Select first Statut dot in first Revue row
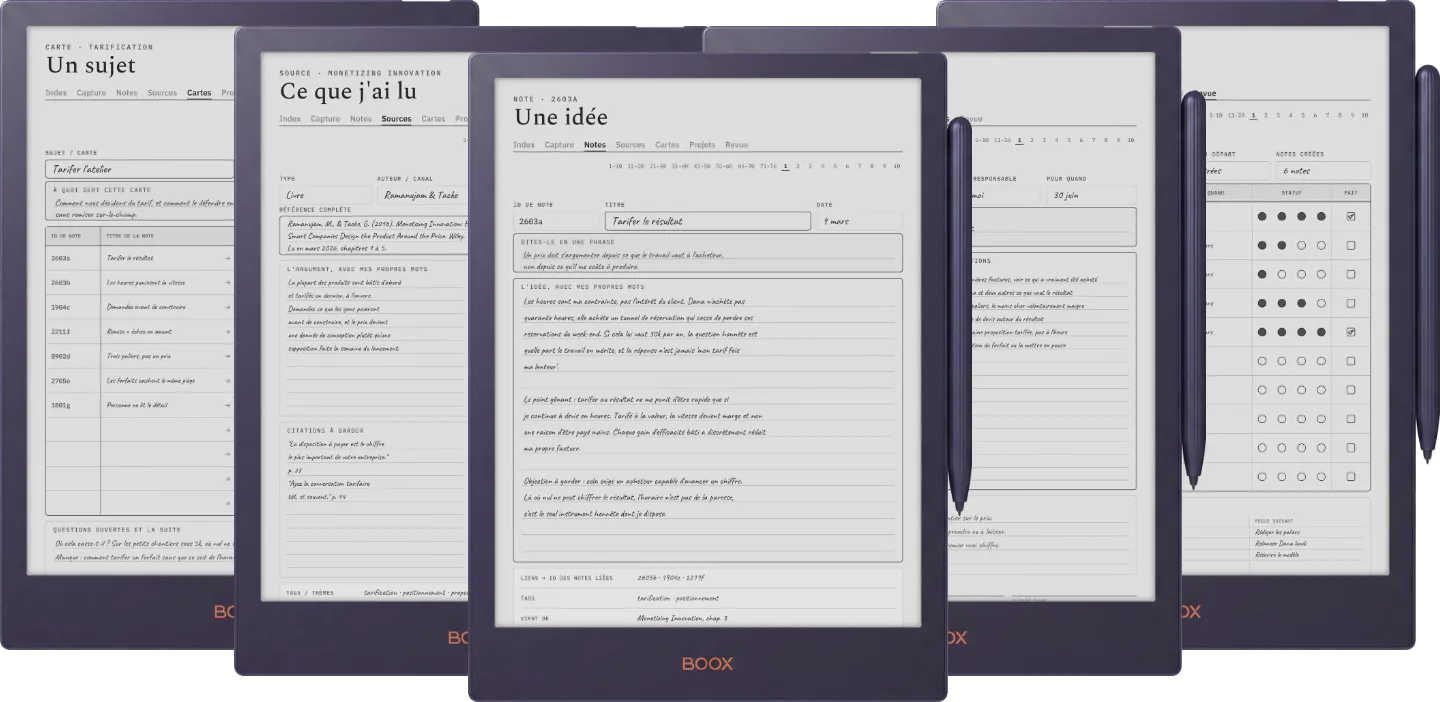Image resolution: width=1440 pixels, height=702 pixels. coord(1262,216)
